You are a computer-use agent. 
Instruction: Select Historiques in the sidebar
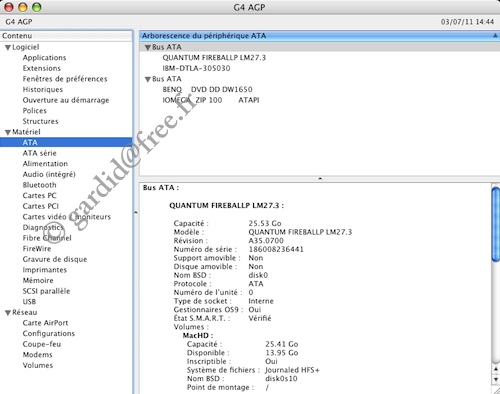click(x=43, y=89)
